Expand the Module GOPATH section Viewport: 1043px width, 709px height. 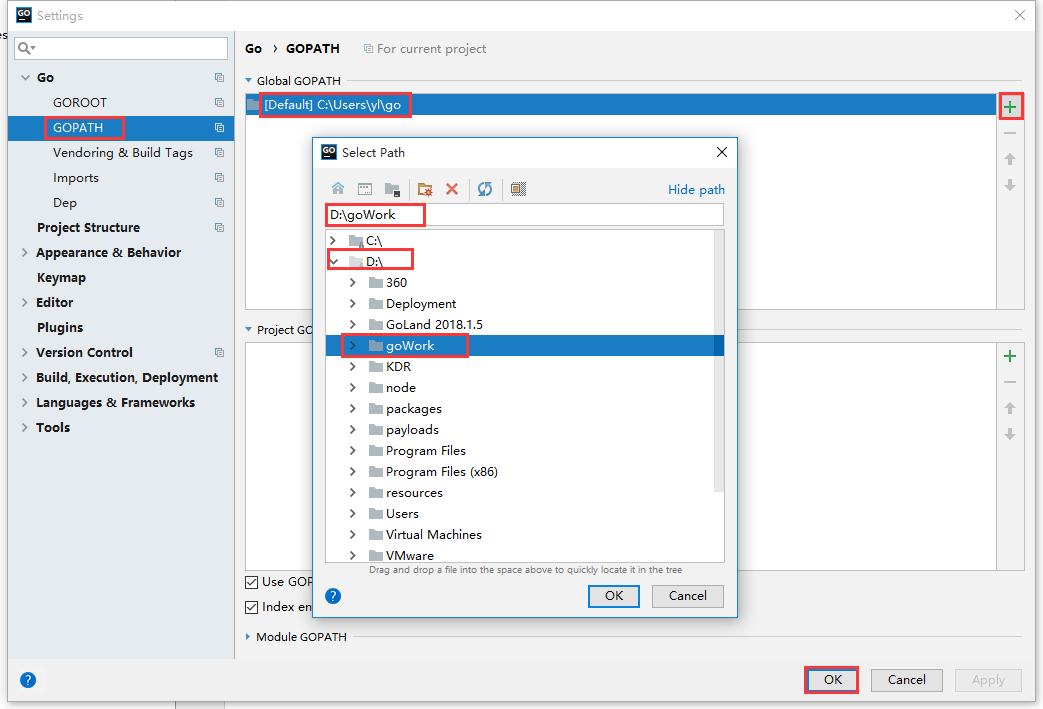[248, 637]
